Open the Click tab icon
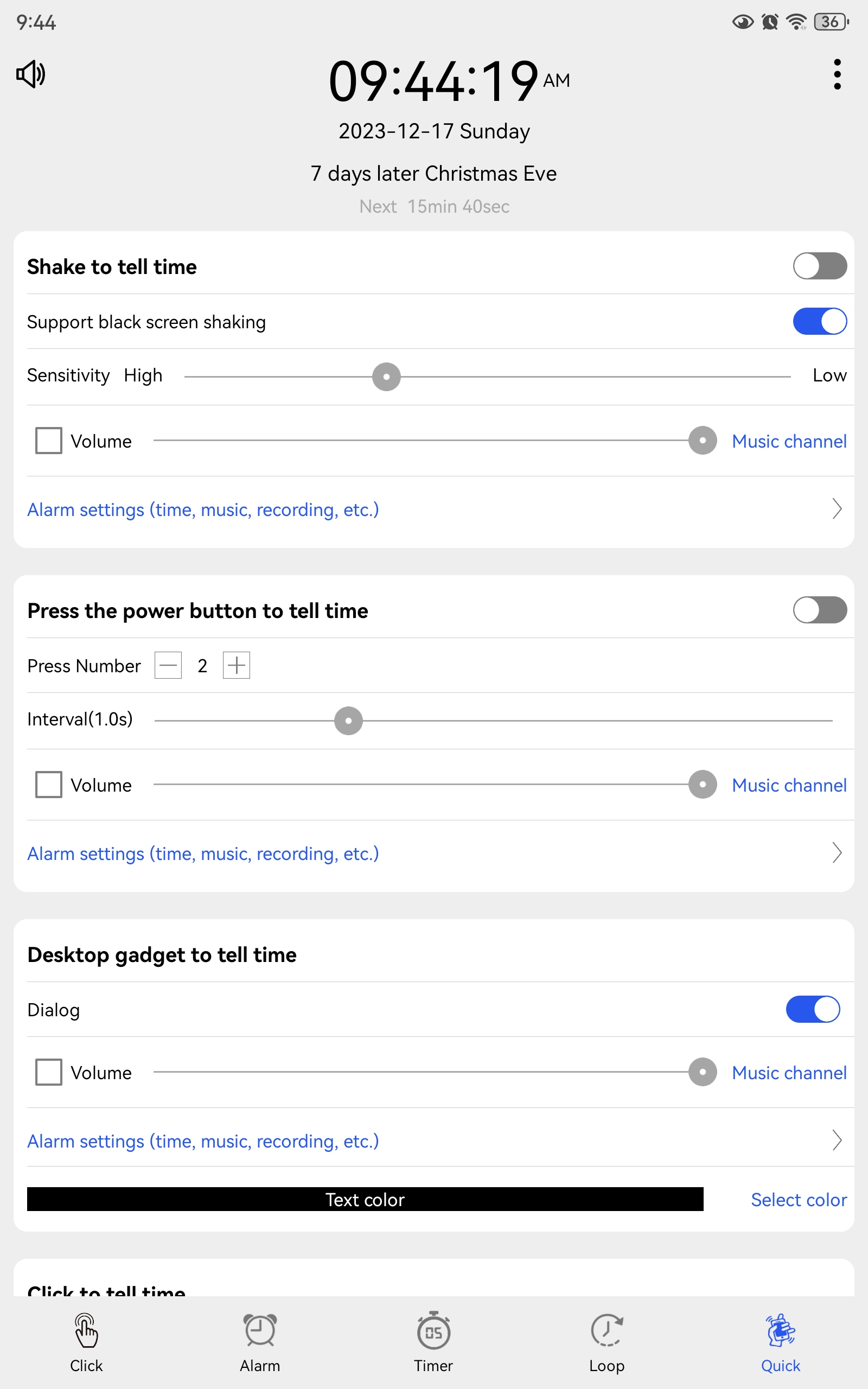The image size is (868, 1389). [86, 1330]
